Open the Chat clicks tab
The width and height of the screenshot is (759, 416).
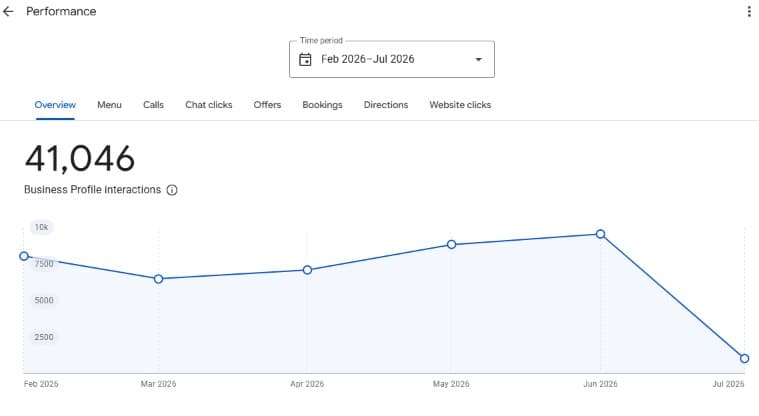(209, 105)
